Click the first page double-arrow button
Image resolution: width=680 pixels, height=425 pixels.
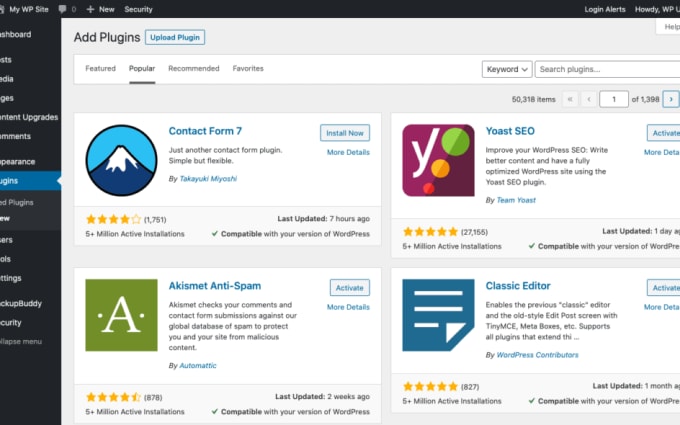click(570, 99)
